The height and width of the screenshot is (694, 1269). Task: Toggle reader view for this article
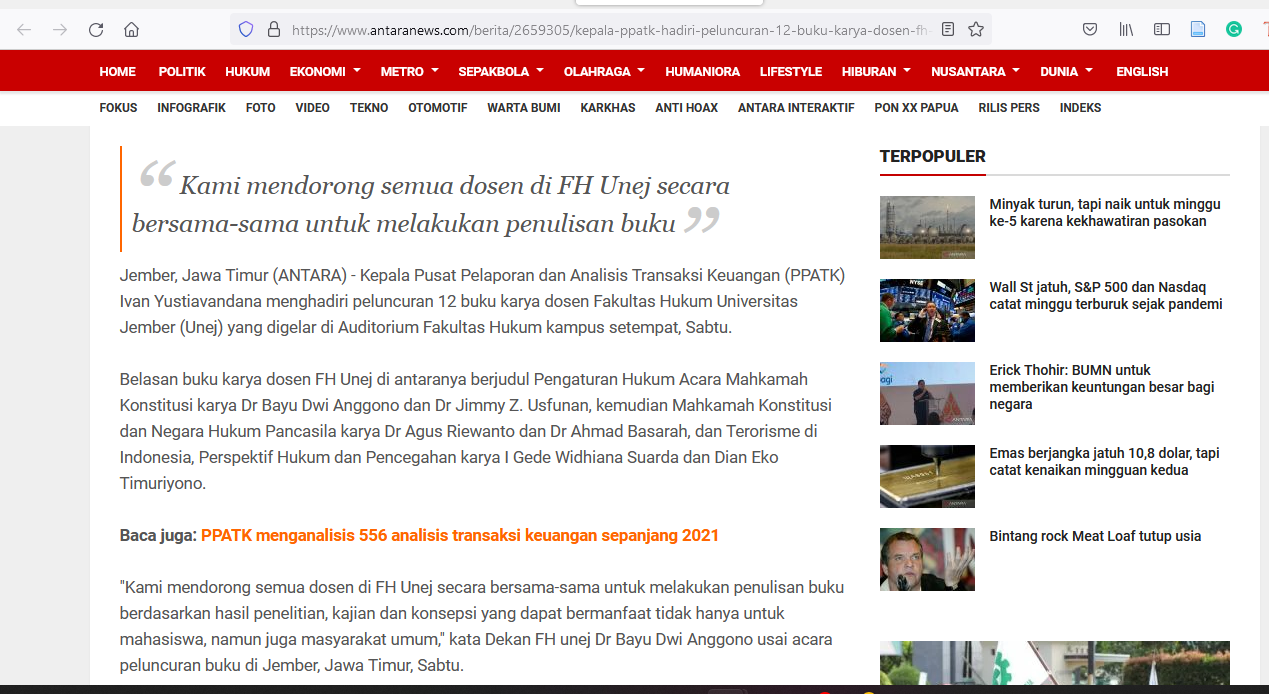click(x=947, y=29)
